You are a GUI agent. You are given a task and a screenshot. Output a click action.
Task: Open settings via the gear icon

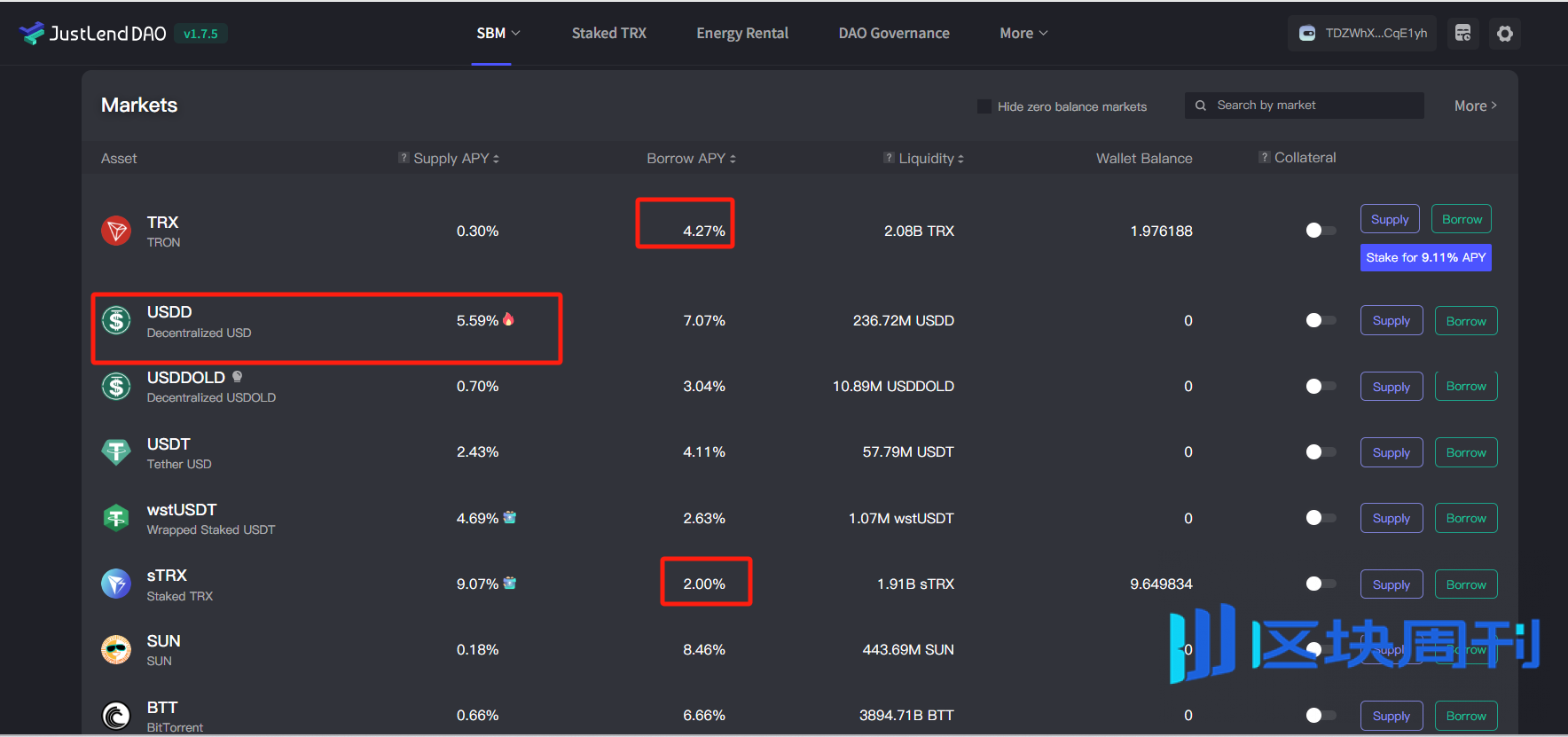(1505, 34)
